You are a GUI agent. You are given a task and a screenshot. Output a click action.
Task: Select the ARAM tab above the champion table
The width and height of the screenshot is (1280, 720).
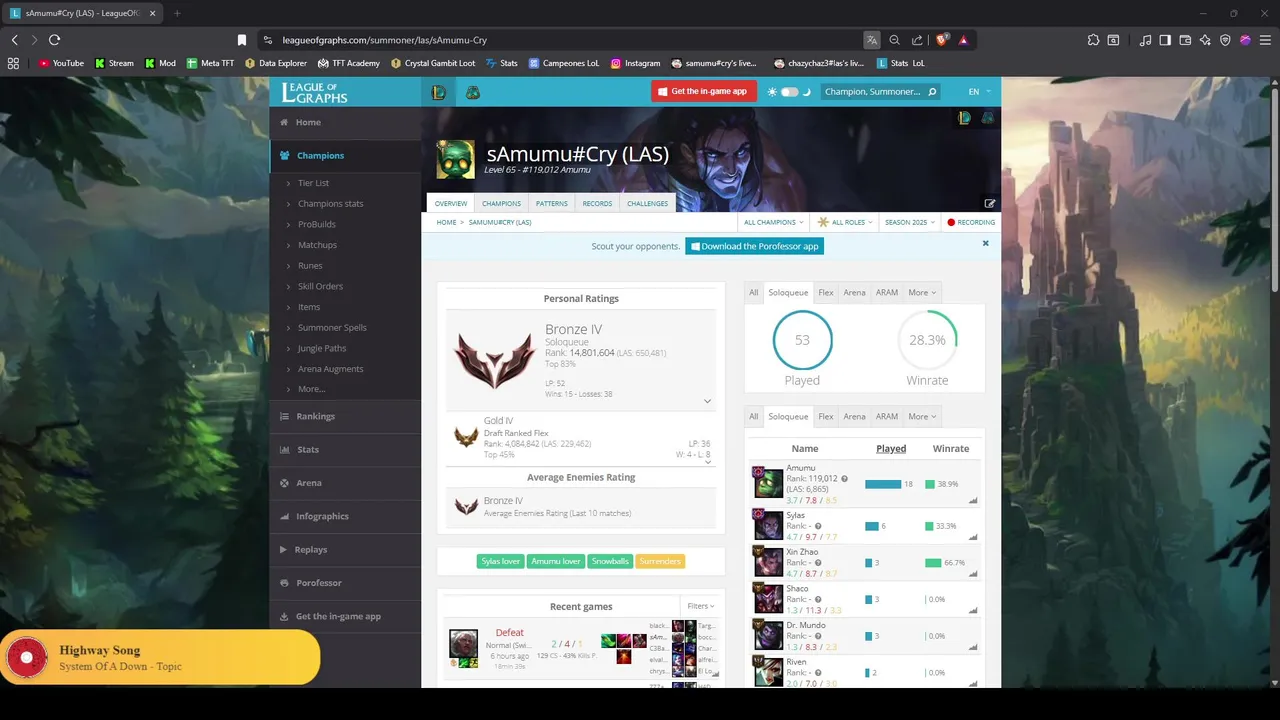(x=887, y=416)
